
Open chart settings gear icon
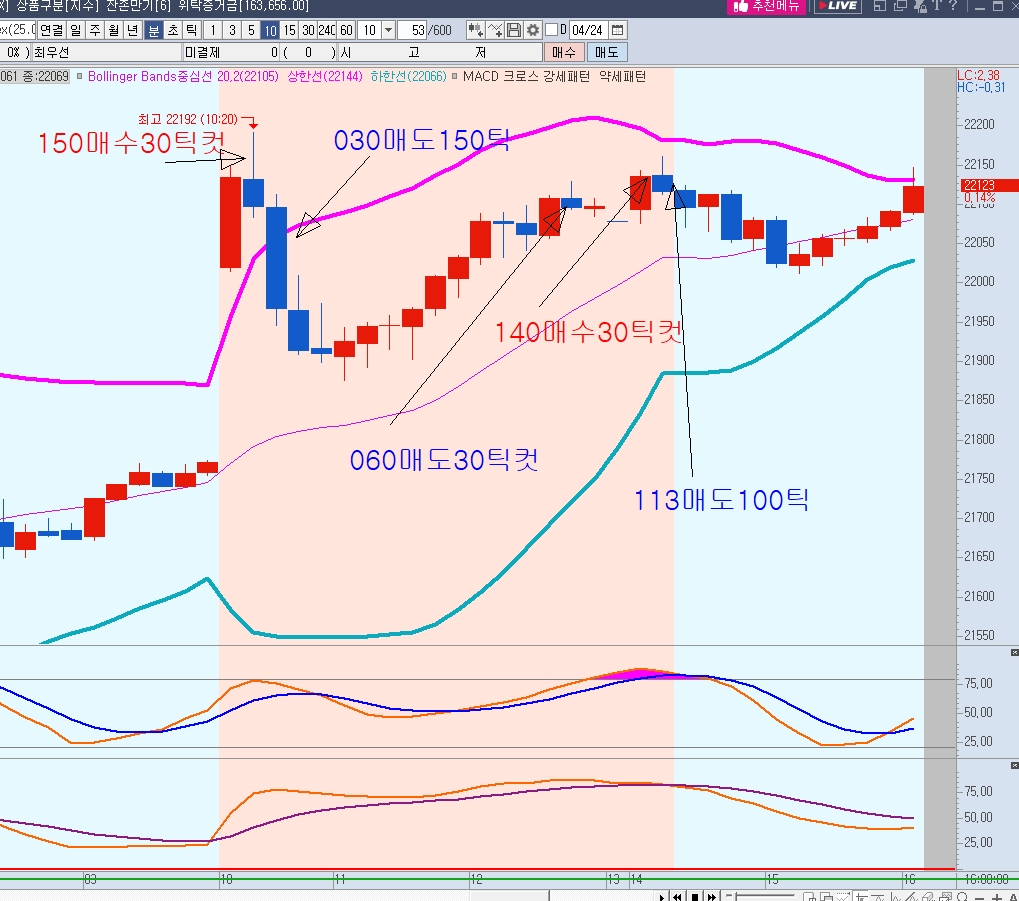[532, 30]
